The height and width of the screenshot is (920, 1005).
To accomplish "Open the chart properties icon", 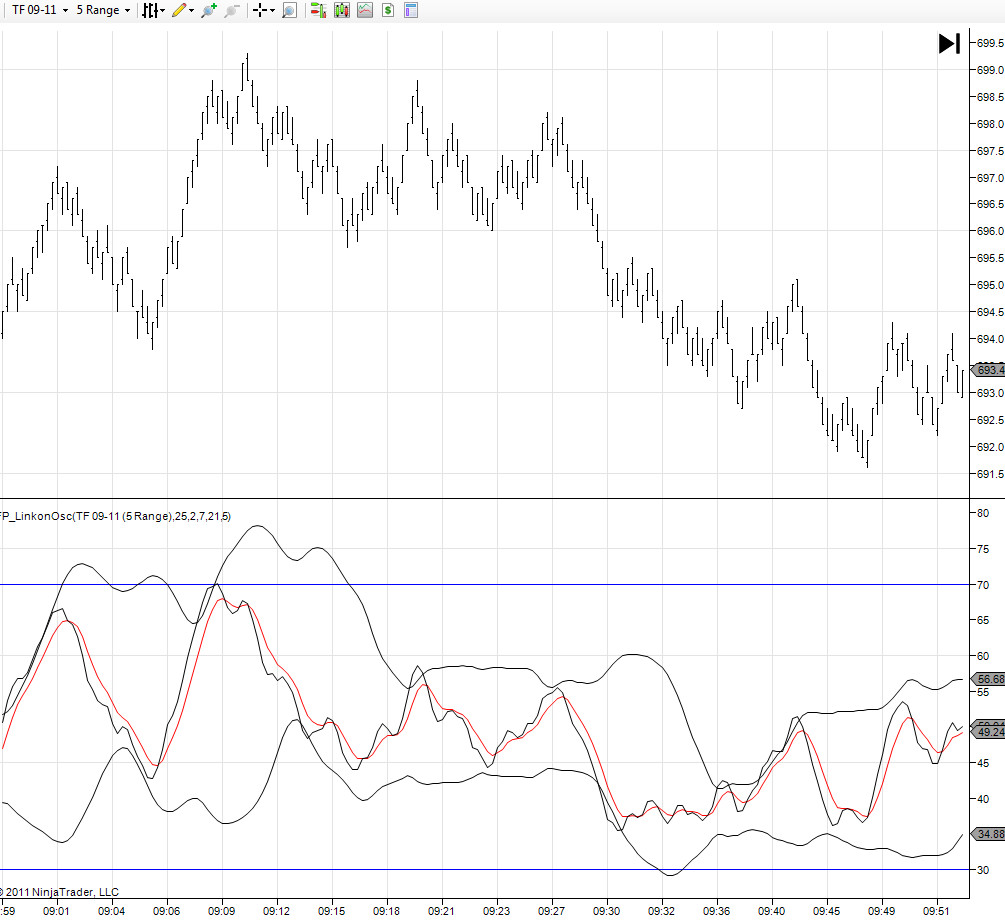I will pos(411,10).
